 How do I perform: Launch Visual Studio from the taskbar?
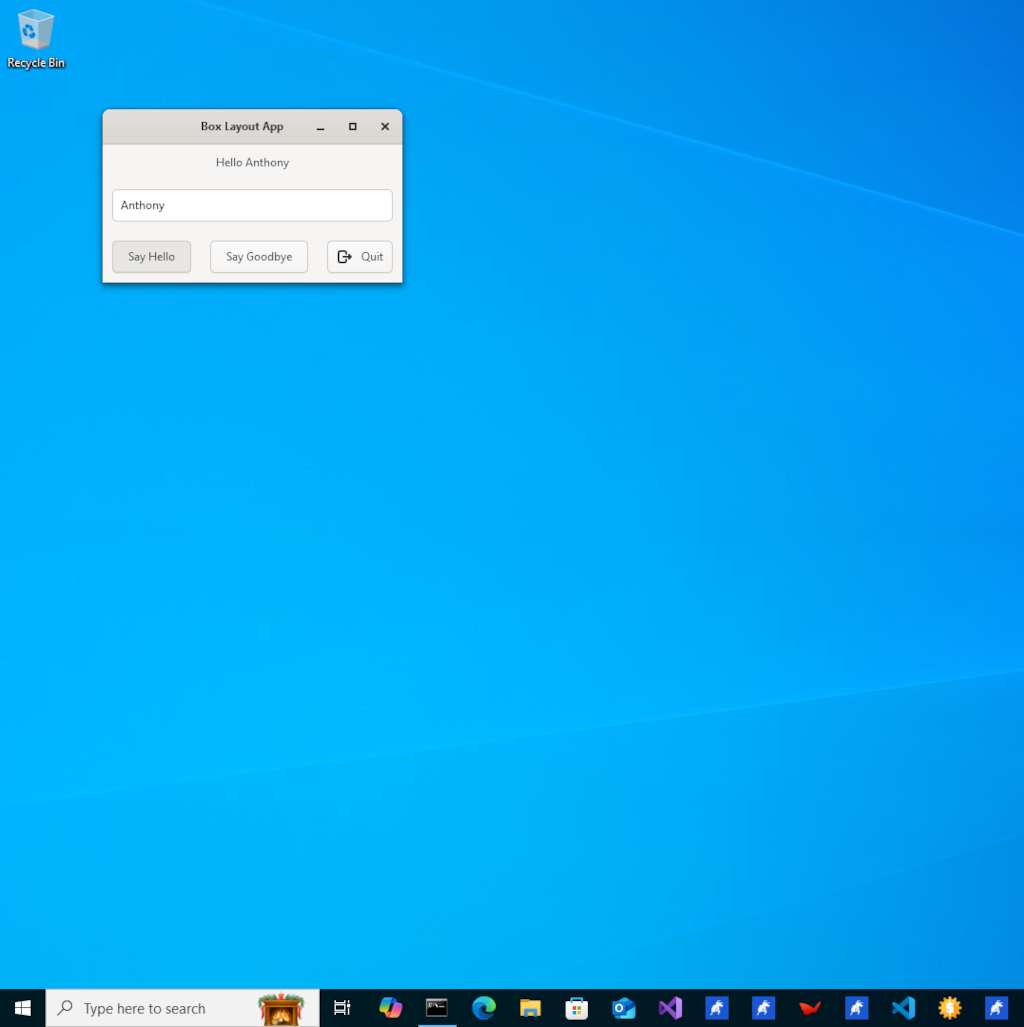point(670,1007)
